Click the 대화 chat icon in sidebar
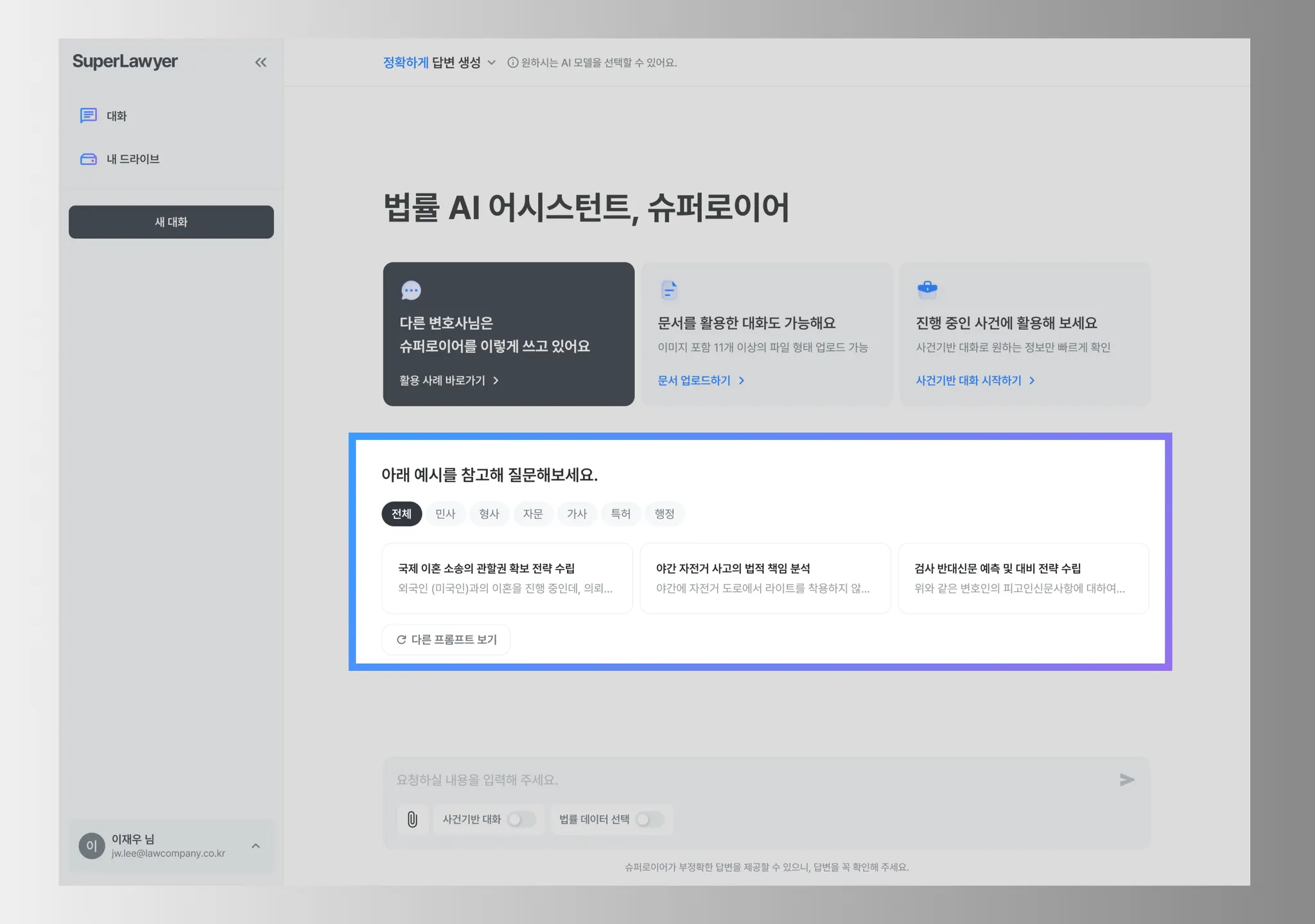The image size is (1315, 924). (89, 116)
